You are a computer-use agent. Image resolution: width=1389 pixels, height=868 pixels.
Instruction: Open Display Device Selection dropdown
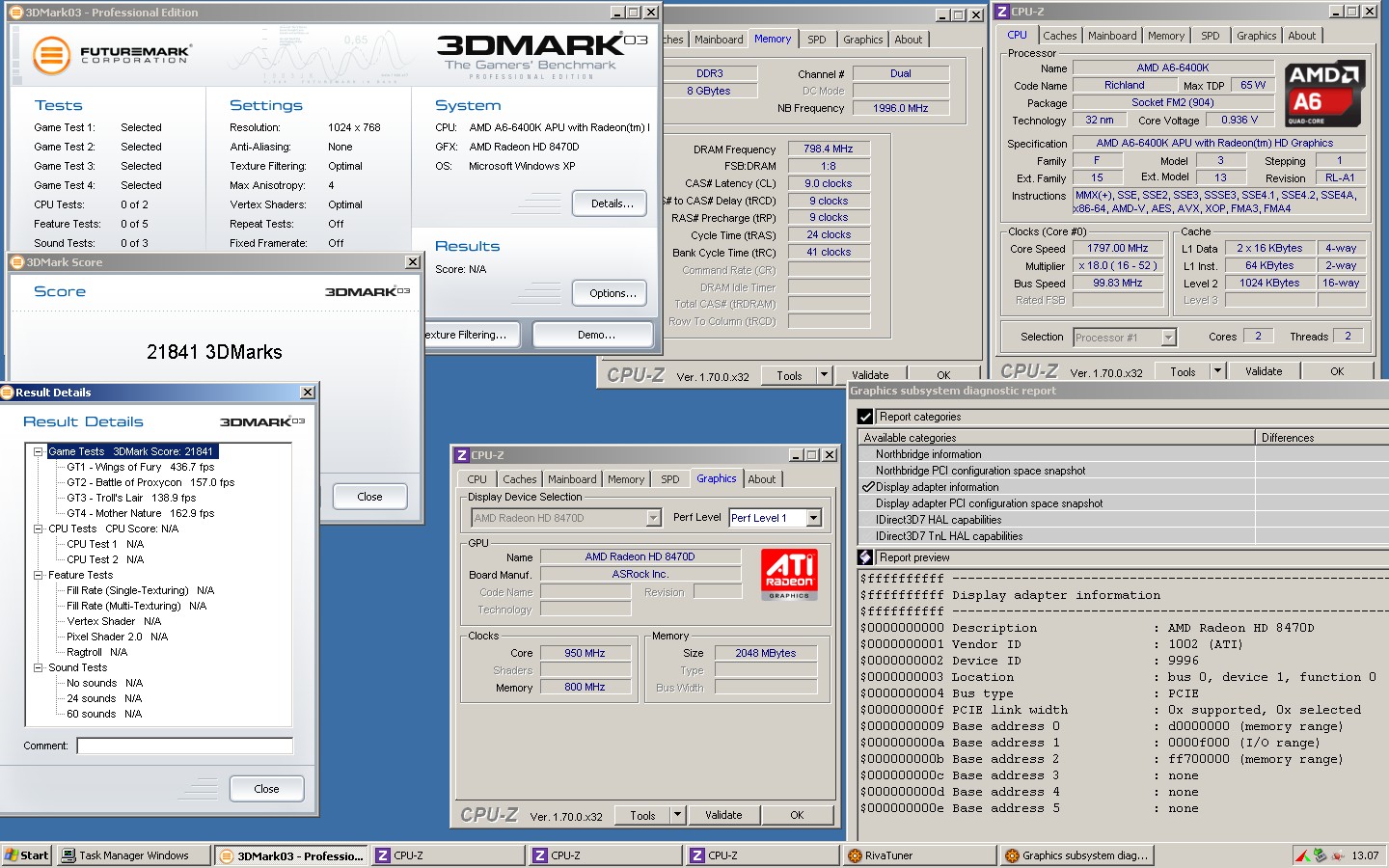tap(653, 518)
